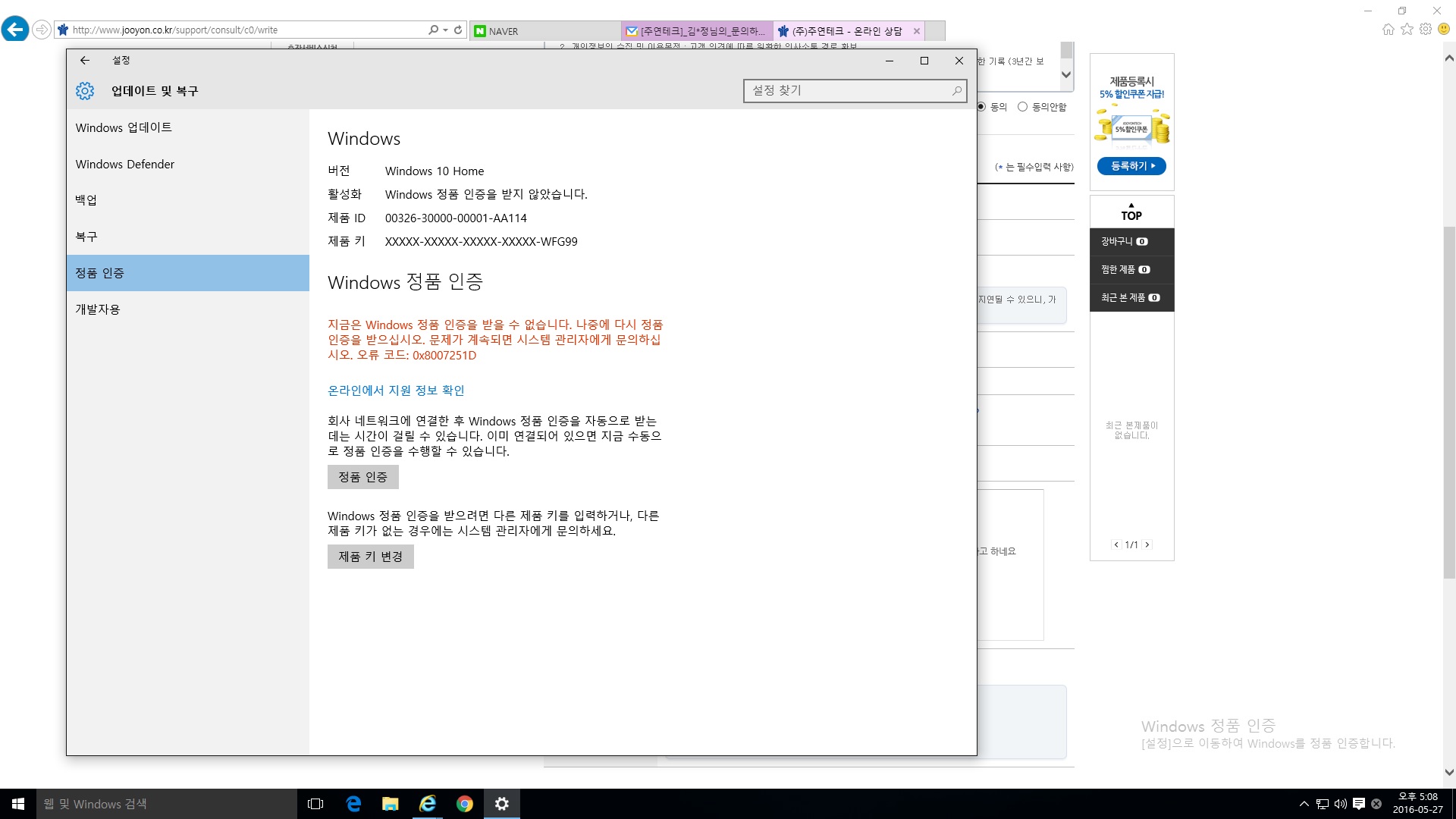Click the down arrow of the terms text scrollbar
This screenshot has height=819, width=1456.
1066,74
